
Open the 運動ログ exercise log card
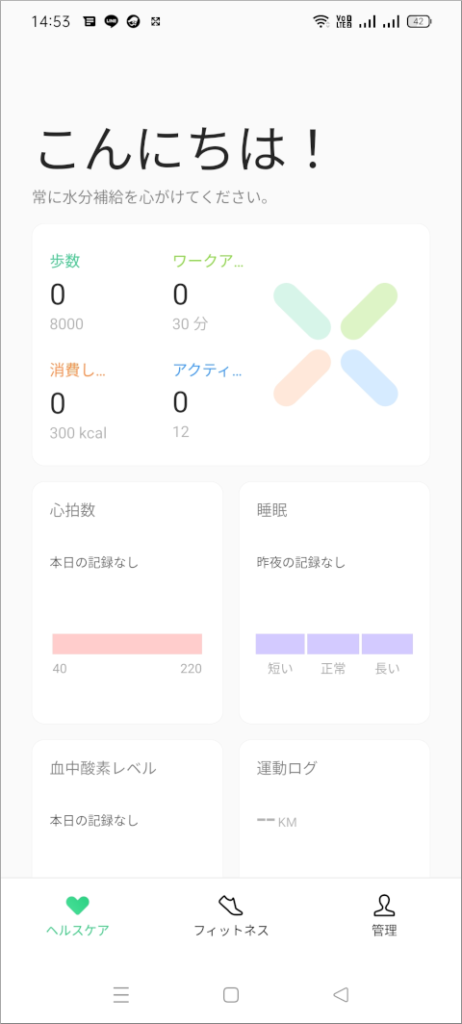pos(335,808)
